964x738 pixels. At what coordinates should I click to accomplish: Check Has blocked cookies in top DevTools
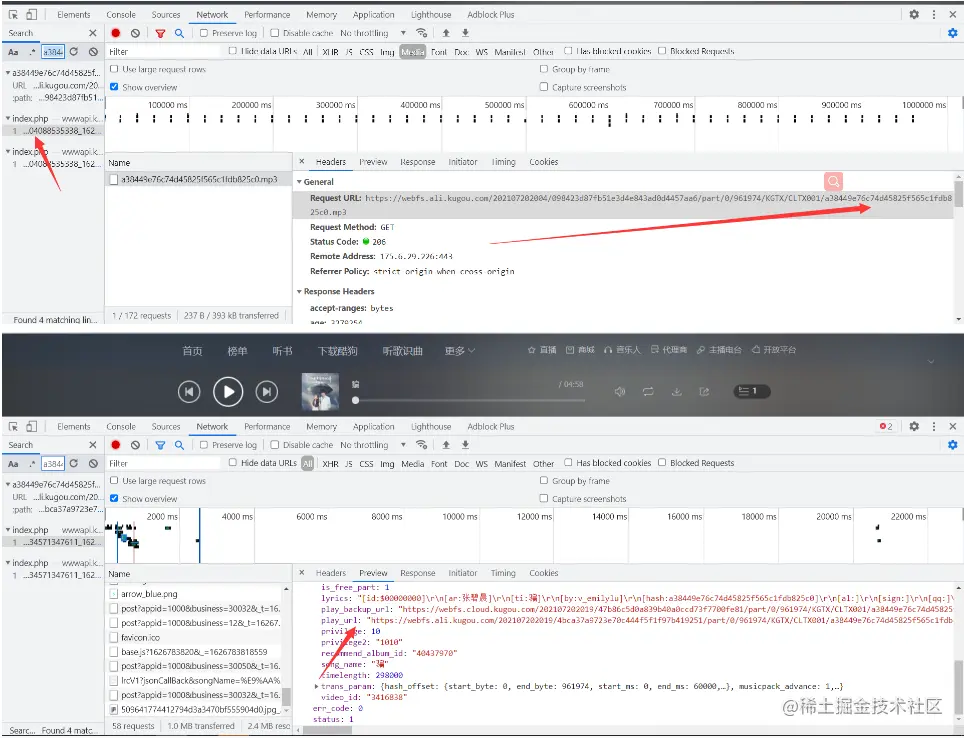[x=568, y=51]
